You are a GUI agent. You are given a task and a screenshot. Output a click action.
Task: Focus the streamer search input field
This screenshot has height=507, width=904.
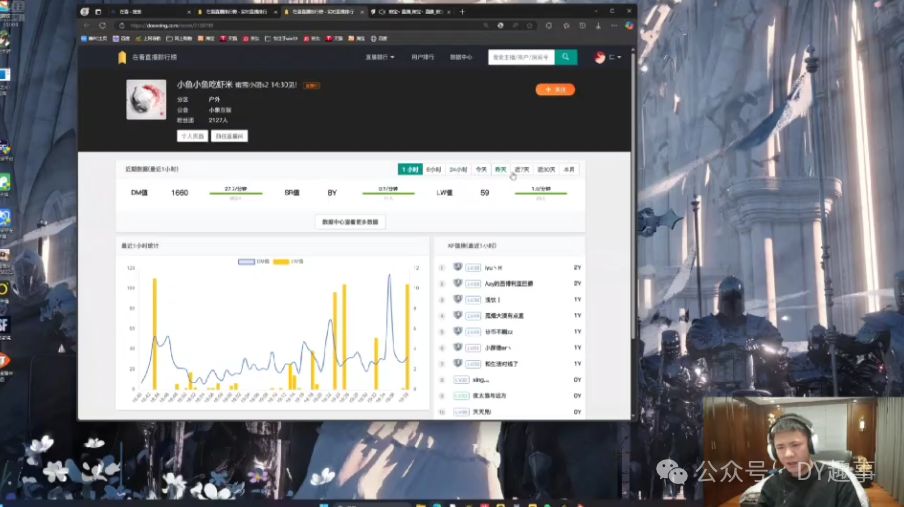click(x=521, y=57)
